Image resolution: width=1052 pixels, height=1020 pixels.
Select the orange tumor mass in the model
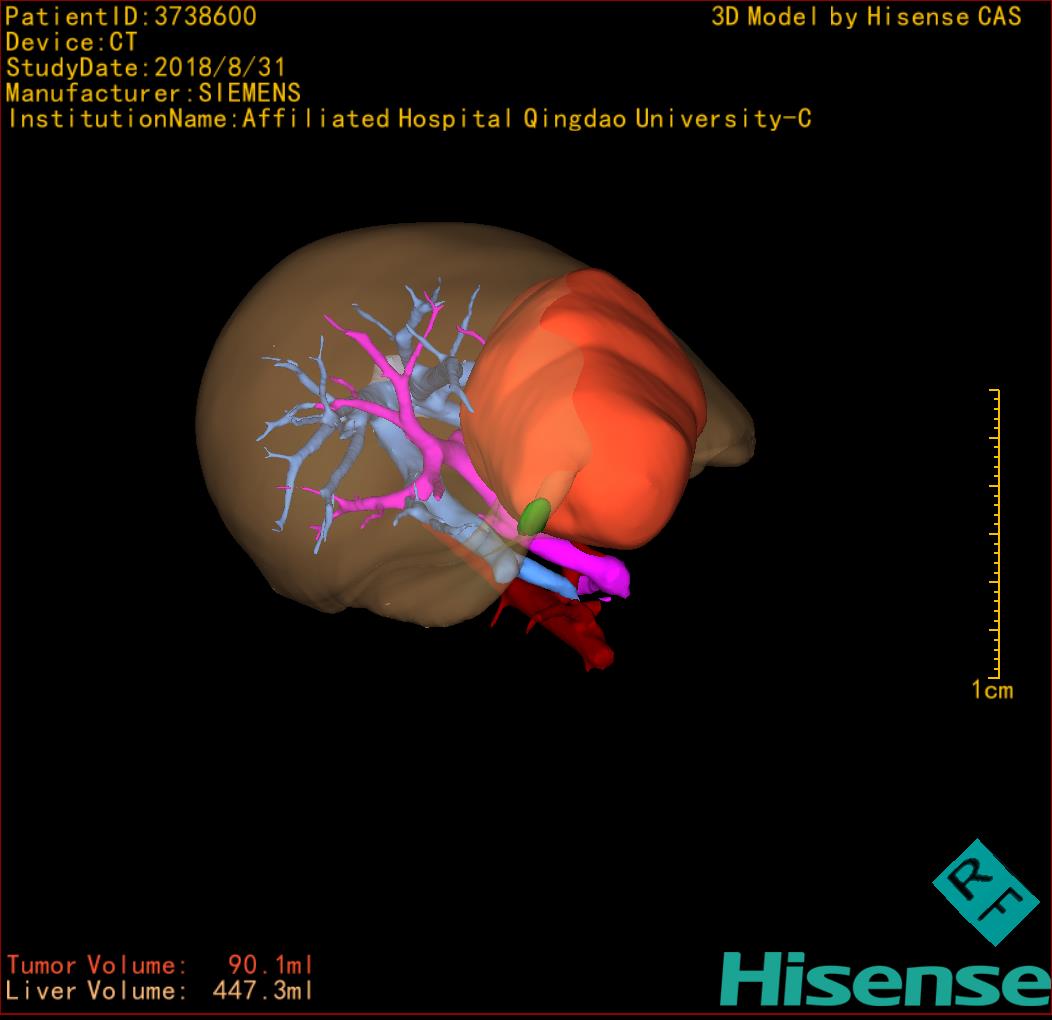pyautogui.click(x=600, y=400)
